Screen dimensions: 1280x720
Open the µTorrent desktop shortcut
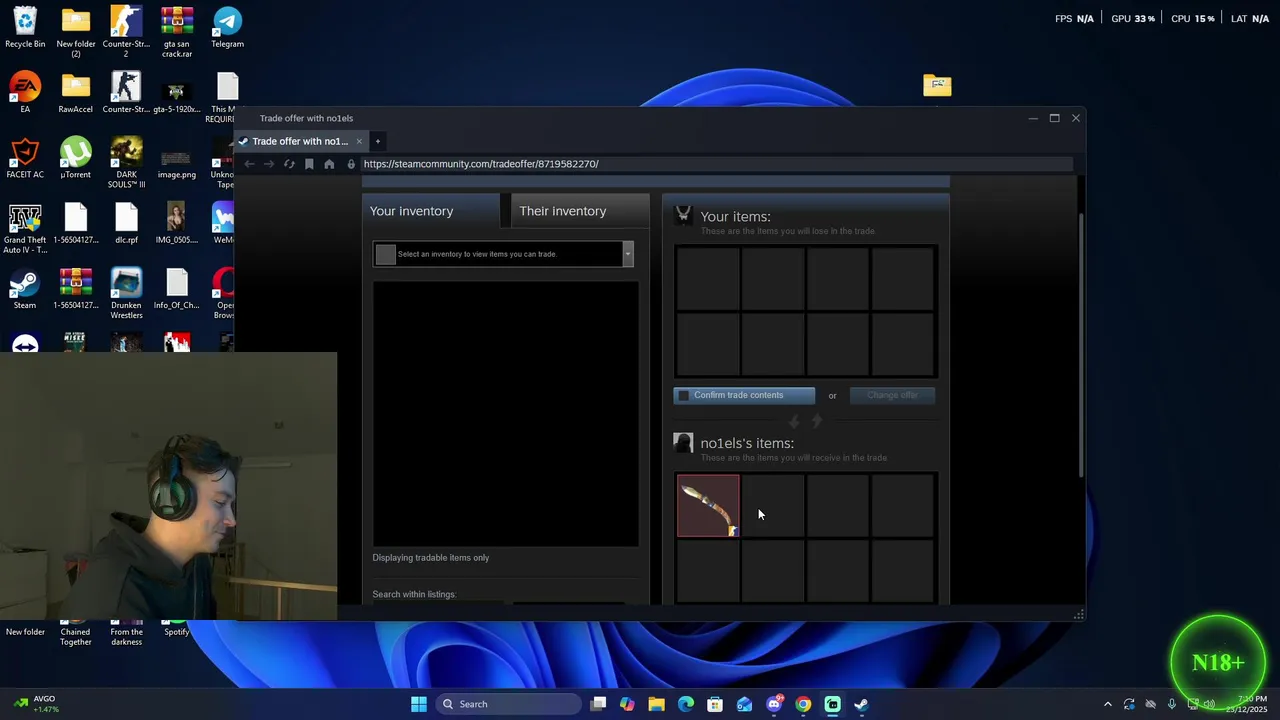click(75, 158)
